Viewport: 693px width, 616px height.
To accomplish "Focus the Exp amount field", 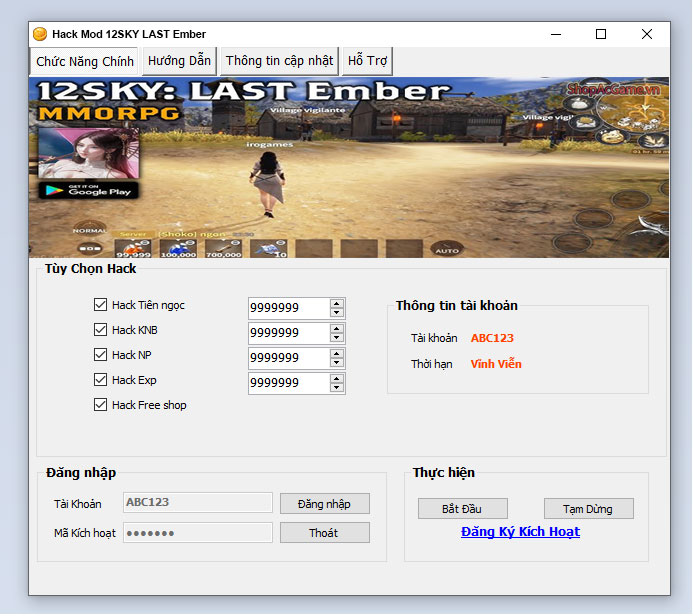I will click(289, 383).
